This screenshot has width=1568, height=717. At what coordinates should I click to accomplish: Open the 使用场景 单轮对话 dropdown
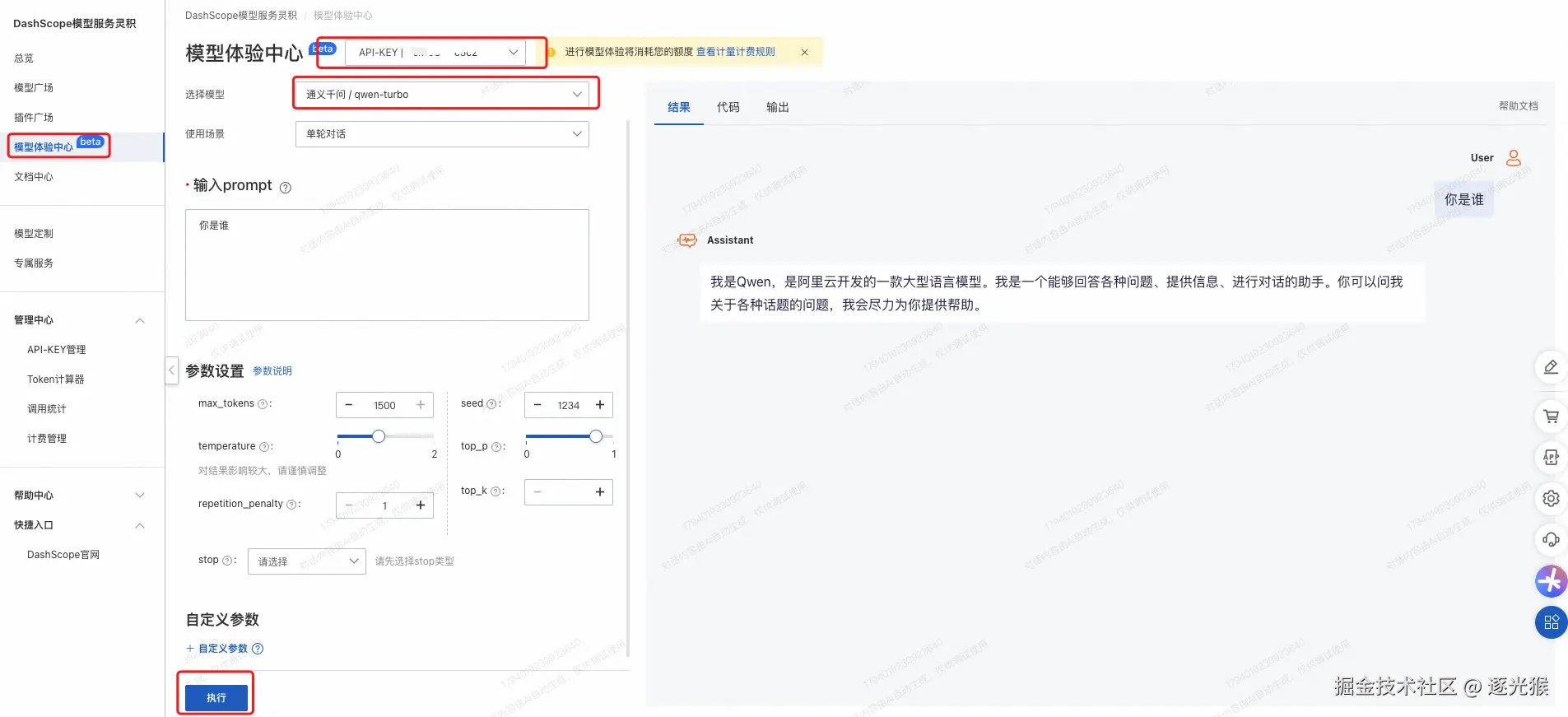442,134
